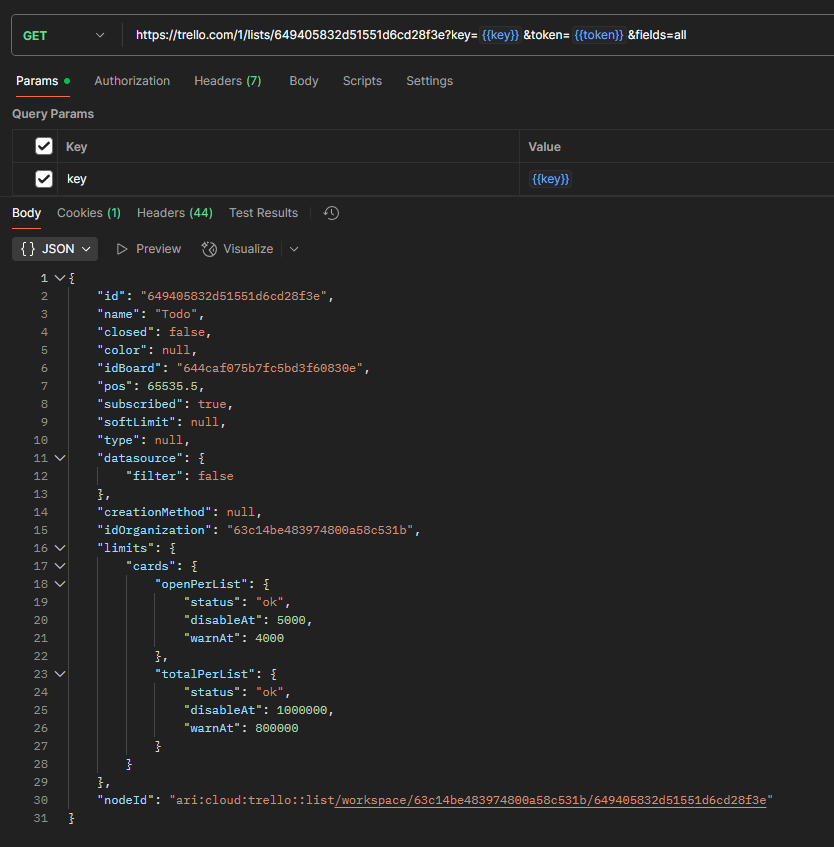Open the response Headers (44) tab
The width and height of the screenshot is (834, 847).
[x=174, y=213]
